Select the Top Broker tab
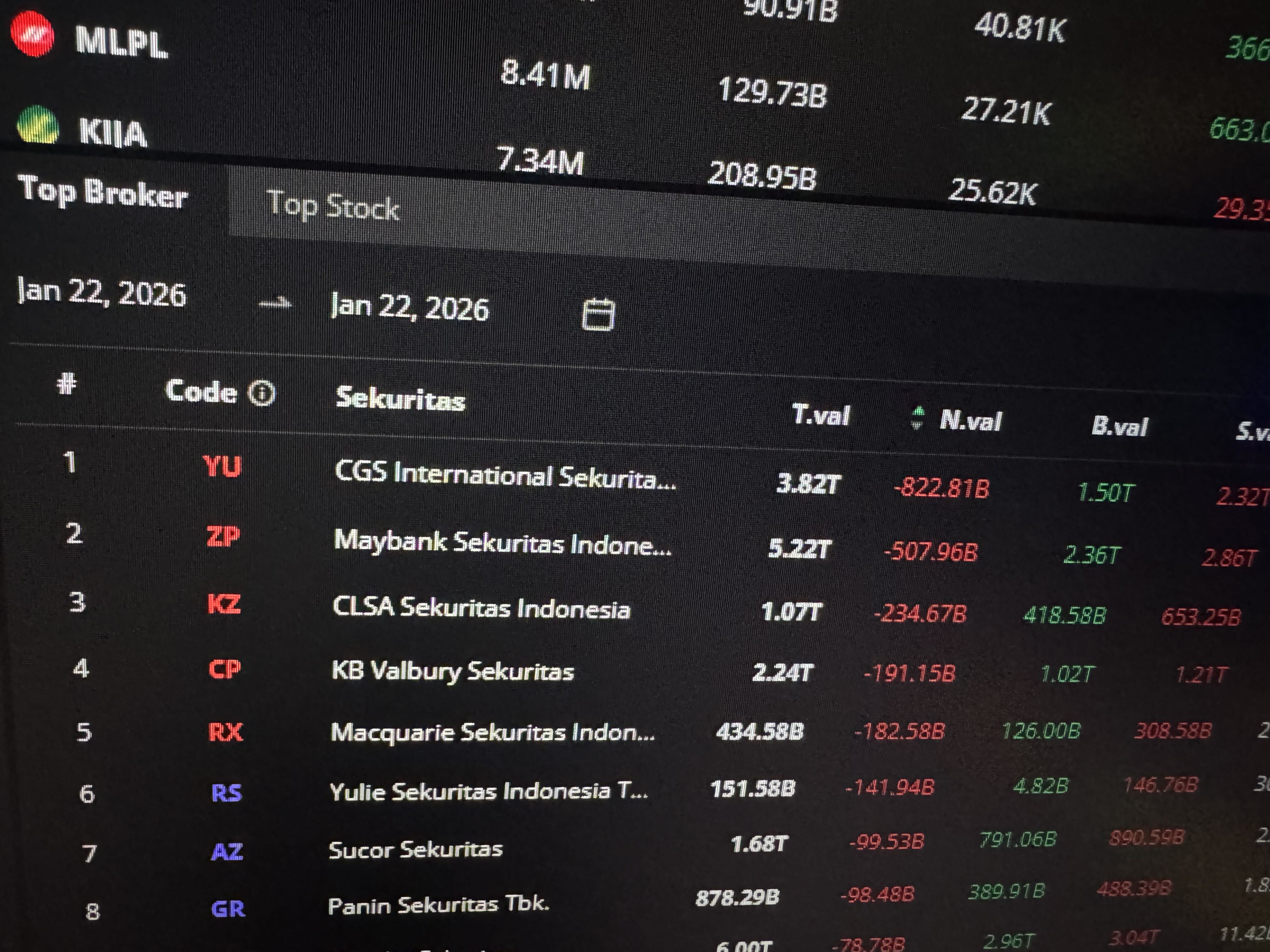The width and height of the screenshot is (1270, 952). click(x=103, y=192)
